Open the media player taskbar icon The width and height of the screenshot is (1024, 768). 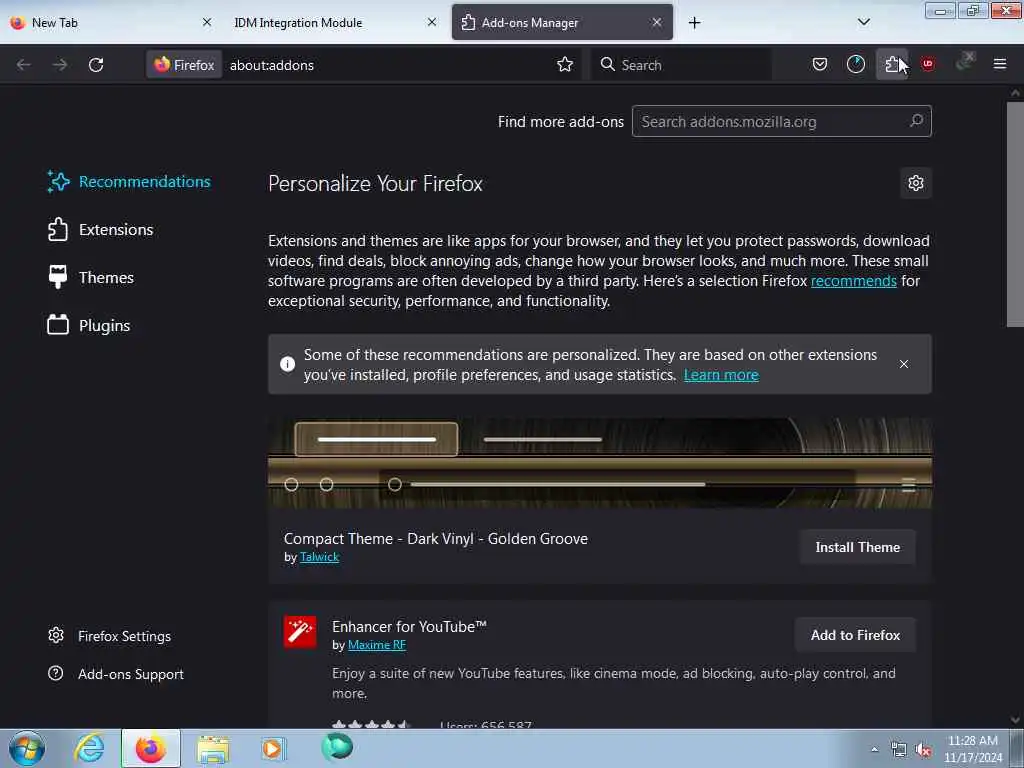coord(273,748)
